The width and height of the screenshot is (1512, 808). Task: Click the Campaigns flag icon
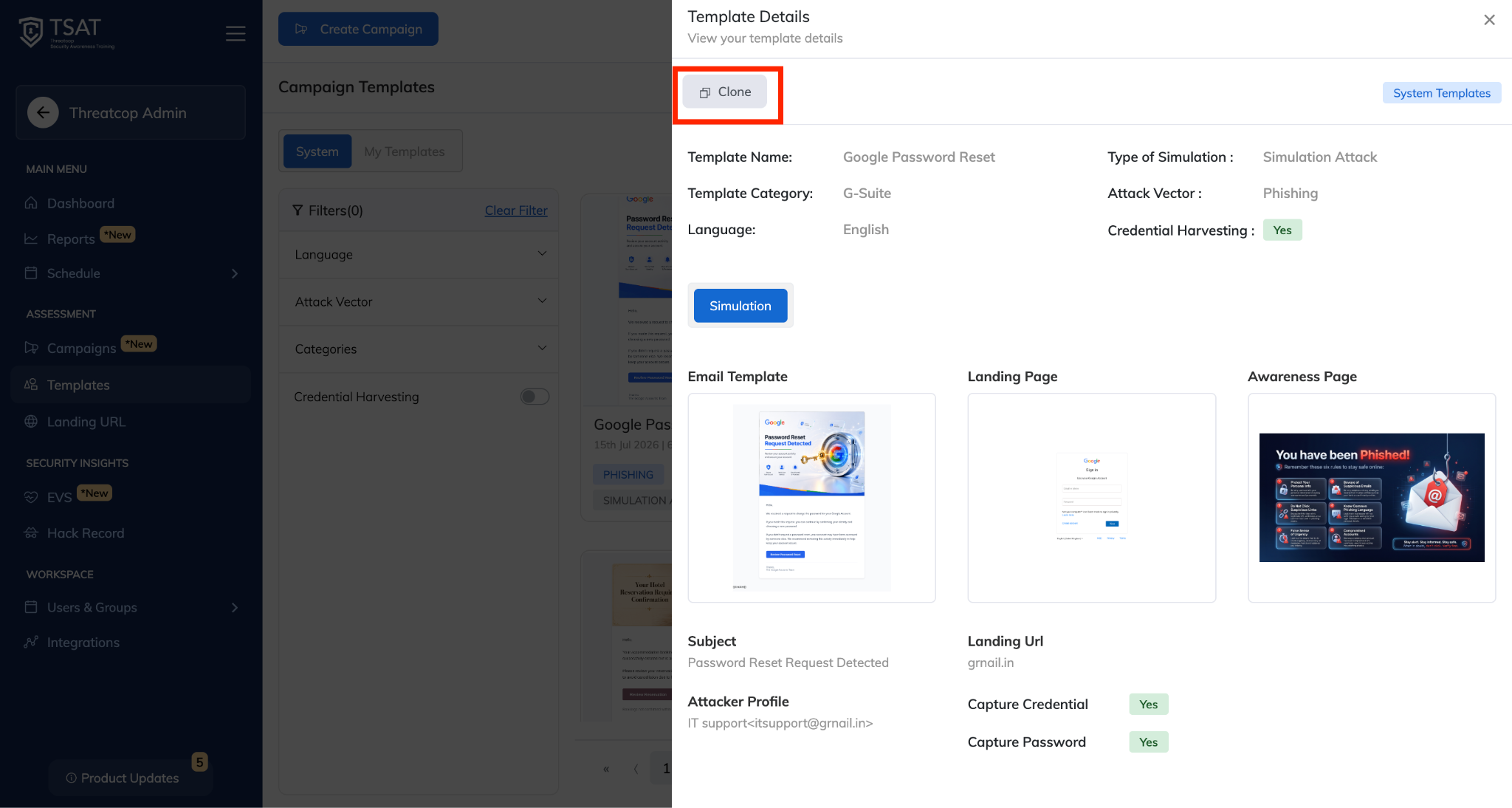[31, 348]
